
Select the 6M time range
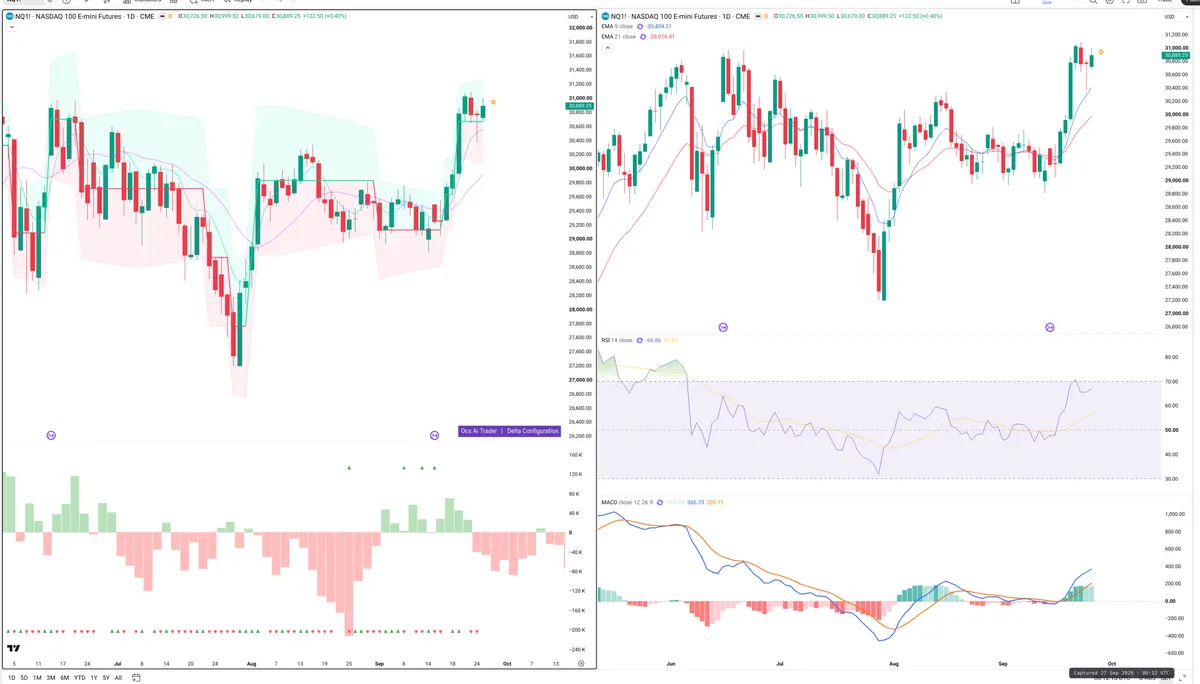64,678
